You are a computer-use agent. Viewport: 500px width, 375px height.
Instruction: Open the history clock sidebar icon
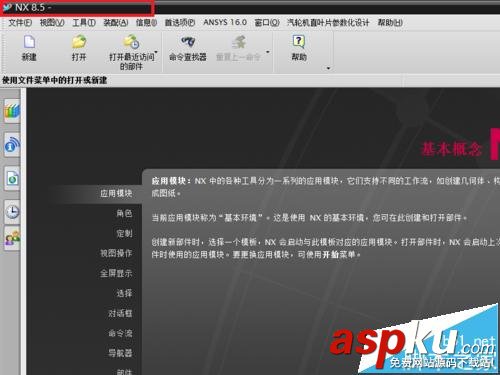(x=12, y=212)
